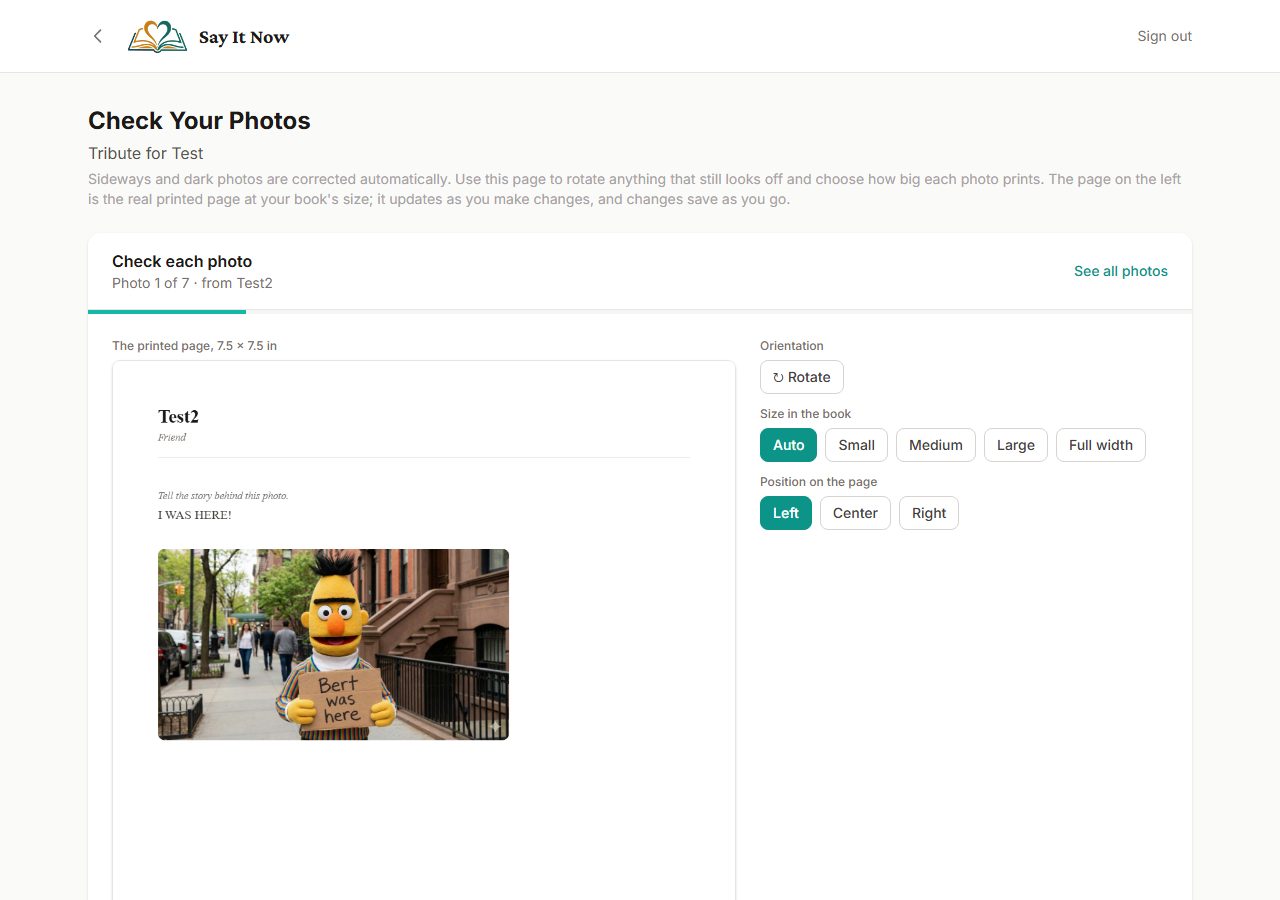This screenshot has width=1280, height=900.
Task: Click The printed page, 7.5 × 7.5 in label
Action: tap(194, 346)
